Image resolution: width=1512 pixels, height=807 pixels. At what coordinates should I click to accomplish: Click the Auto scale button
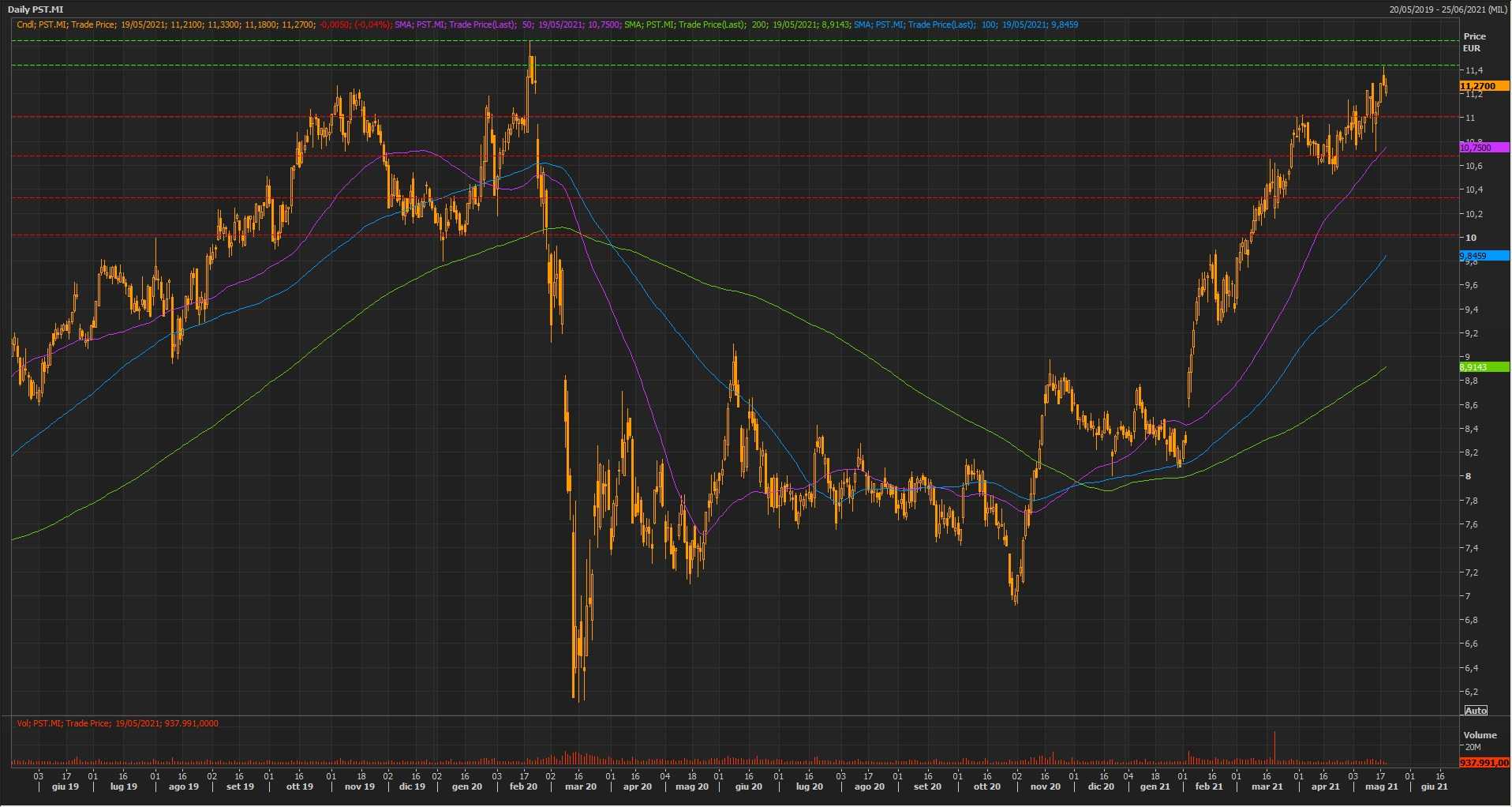click(x=1475, y=711)
